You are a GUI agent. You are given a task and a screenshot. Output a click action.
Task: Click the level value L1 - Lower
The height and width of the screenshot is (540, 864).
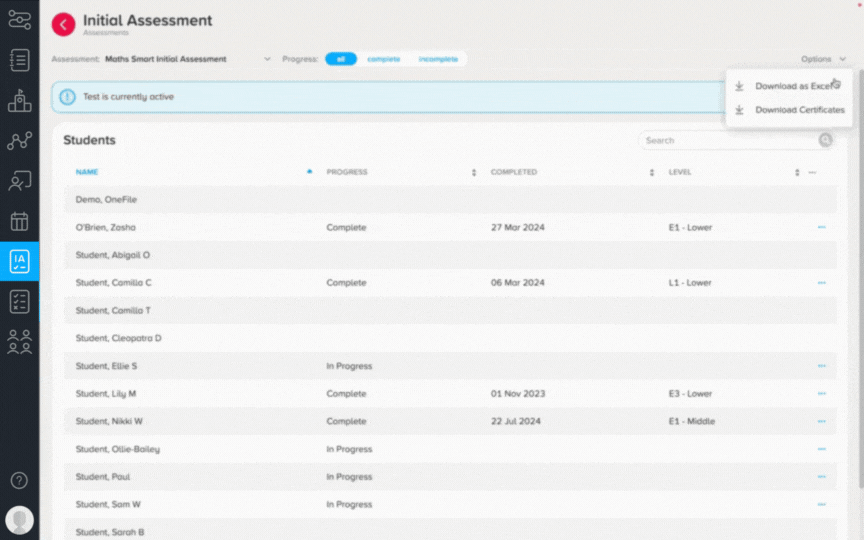pyautogui.click(x=690, y=283)
